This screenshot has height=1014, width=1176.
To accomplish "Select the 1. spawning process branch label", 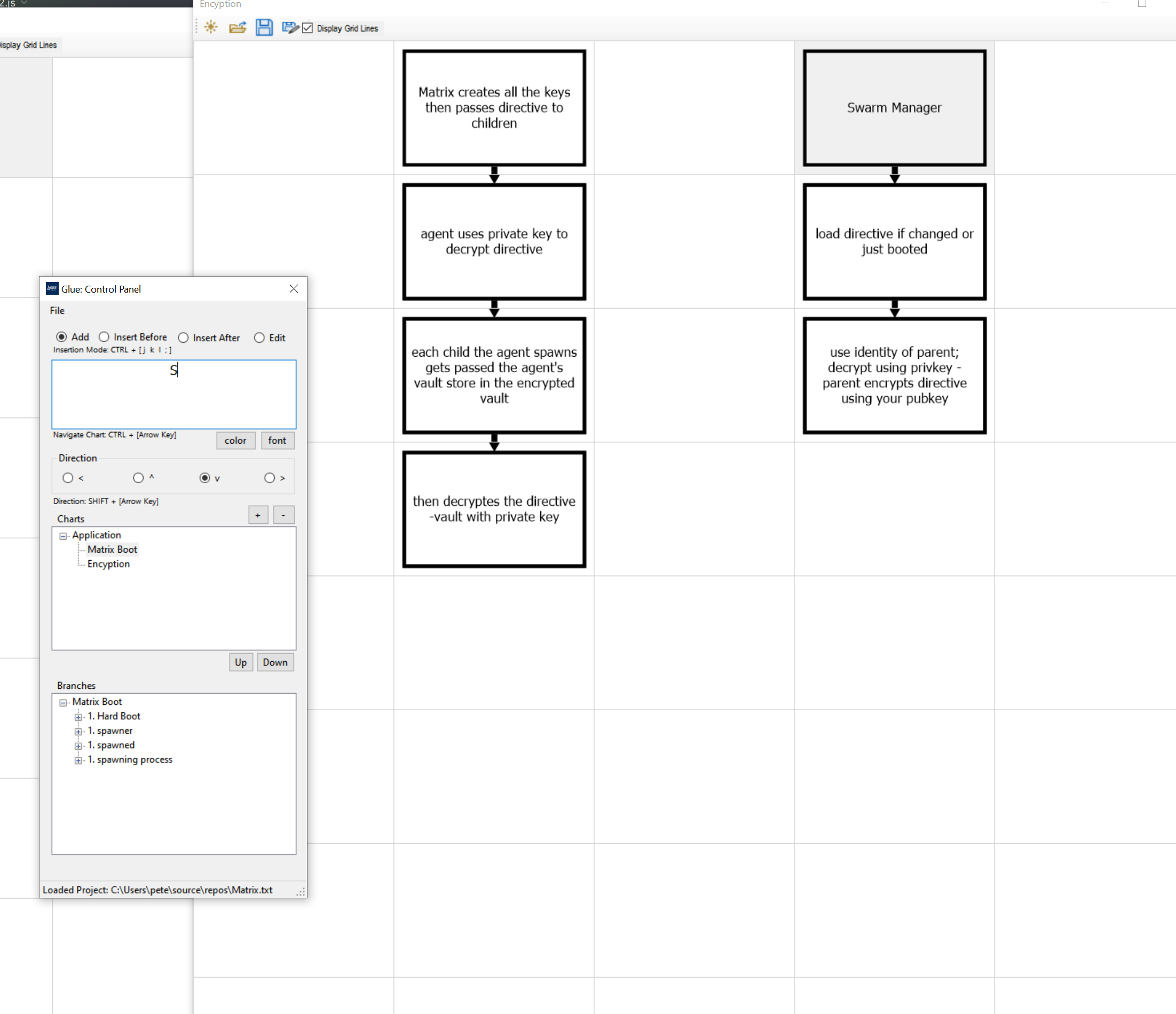I will (x=130, y=760).
